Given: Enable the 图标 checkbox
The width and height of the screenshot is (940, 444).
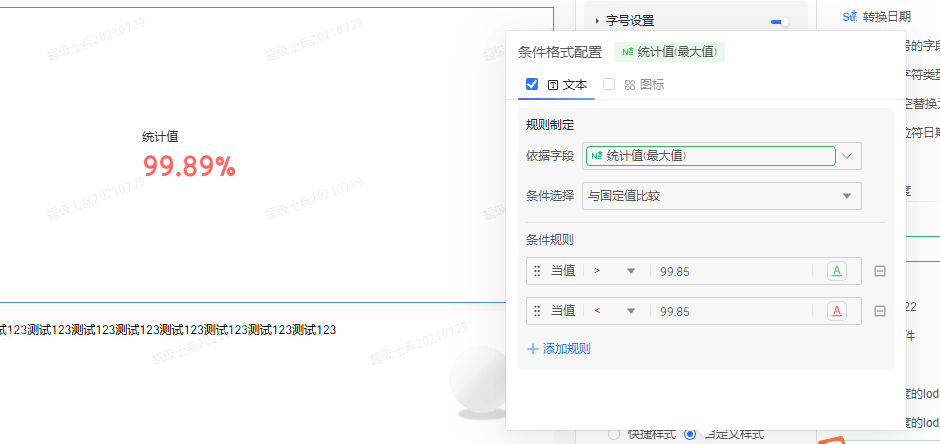Looking at the screenshot, I should 608,85.
